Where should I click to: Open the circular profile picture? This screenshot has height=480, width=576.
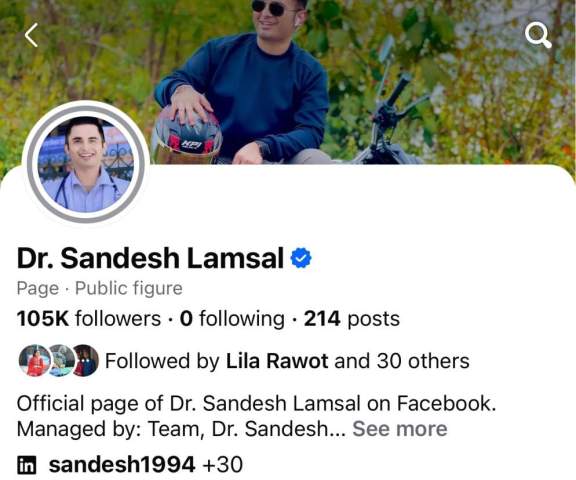[x=86, y=163]
